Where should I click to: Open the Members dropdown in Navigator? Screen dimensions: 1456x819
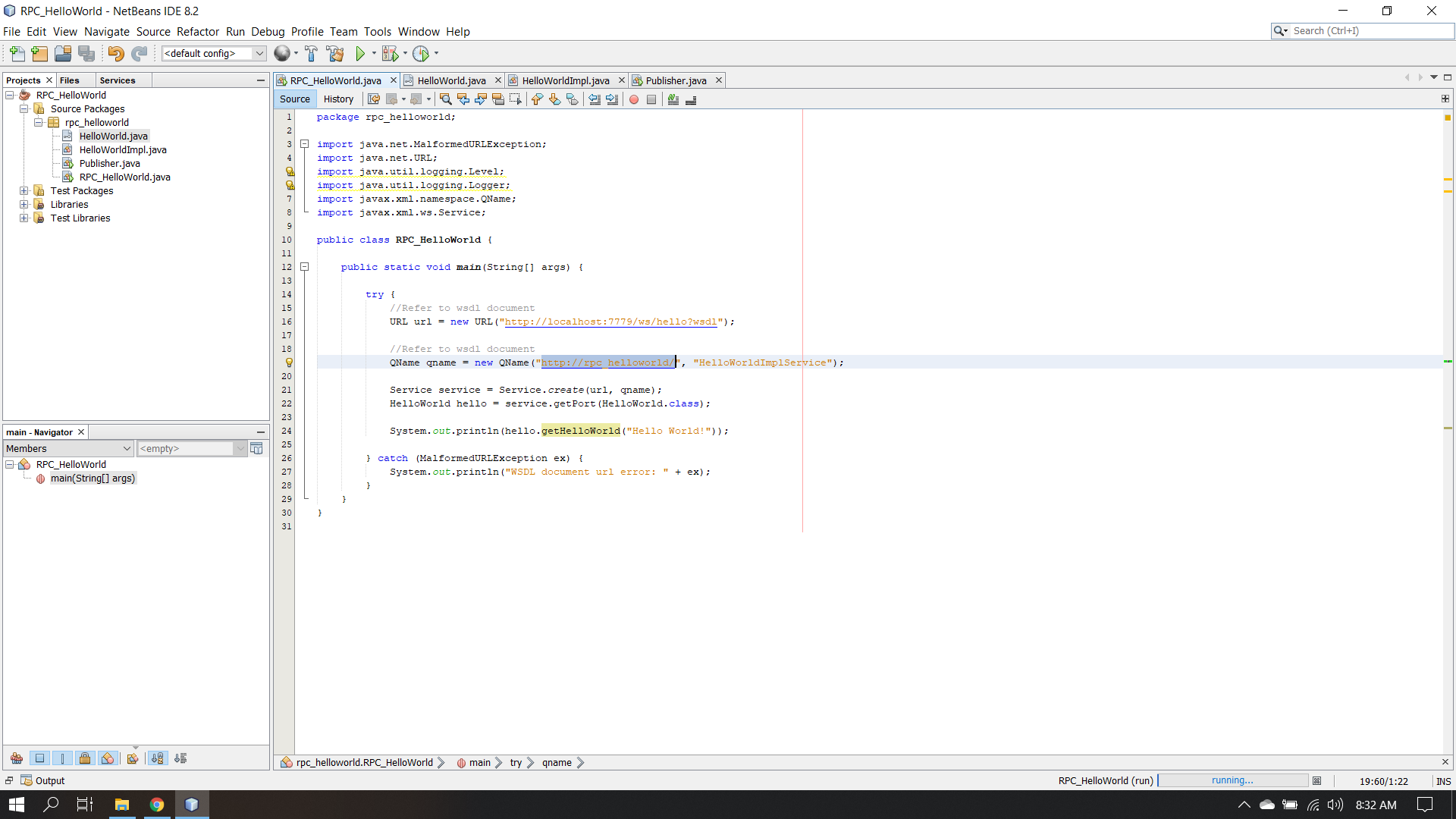coord(68,449)
